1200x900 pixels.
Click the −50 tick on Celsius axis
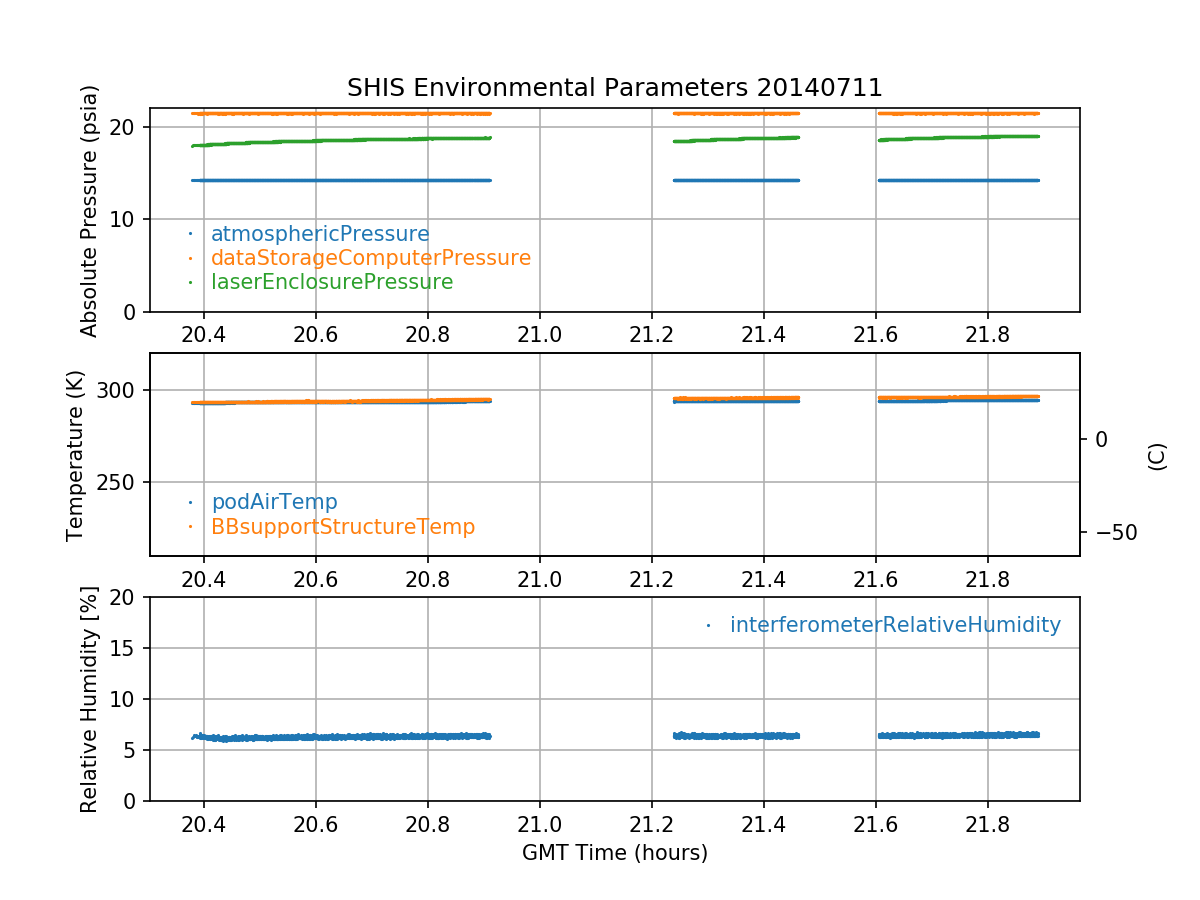pyautogui.click(x=1110, y=532)
